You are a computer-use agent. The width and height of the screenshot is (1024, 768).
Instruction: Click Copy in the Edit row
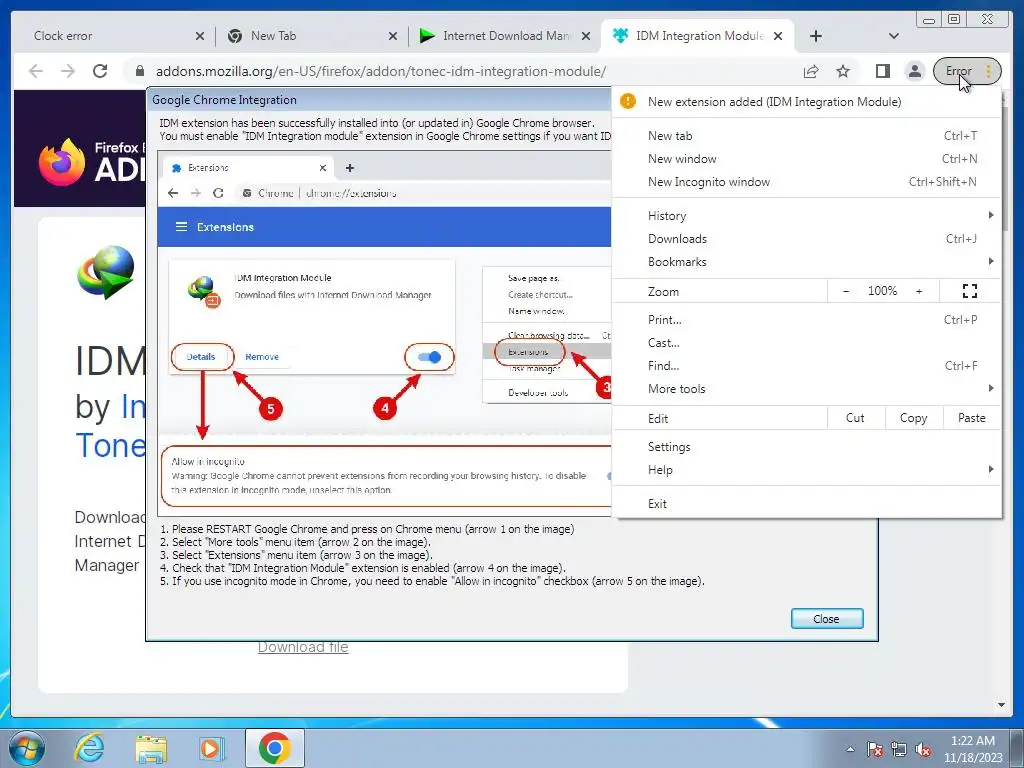tap(914, 418)
